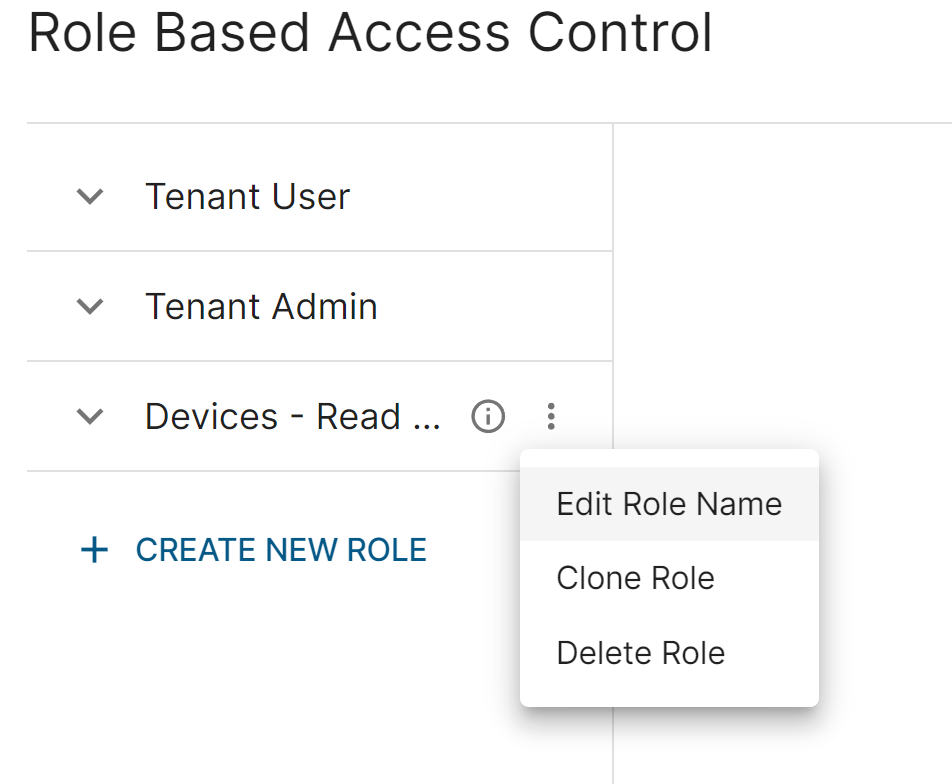Click the Role Based Access Control heading
The height and width of the screenshot is (784, 952).
[x=370, y=33]
